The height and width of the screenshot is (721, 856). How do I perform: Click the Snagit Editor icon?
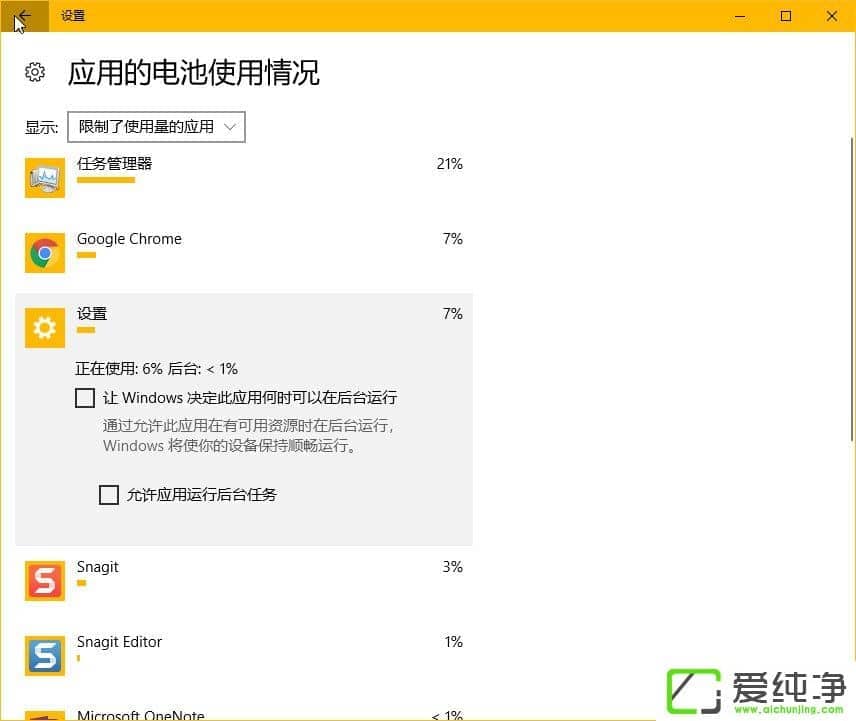44,655
